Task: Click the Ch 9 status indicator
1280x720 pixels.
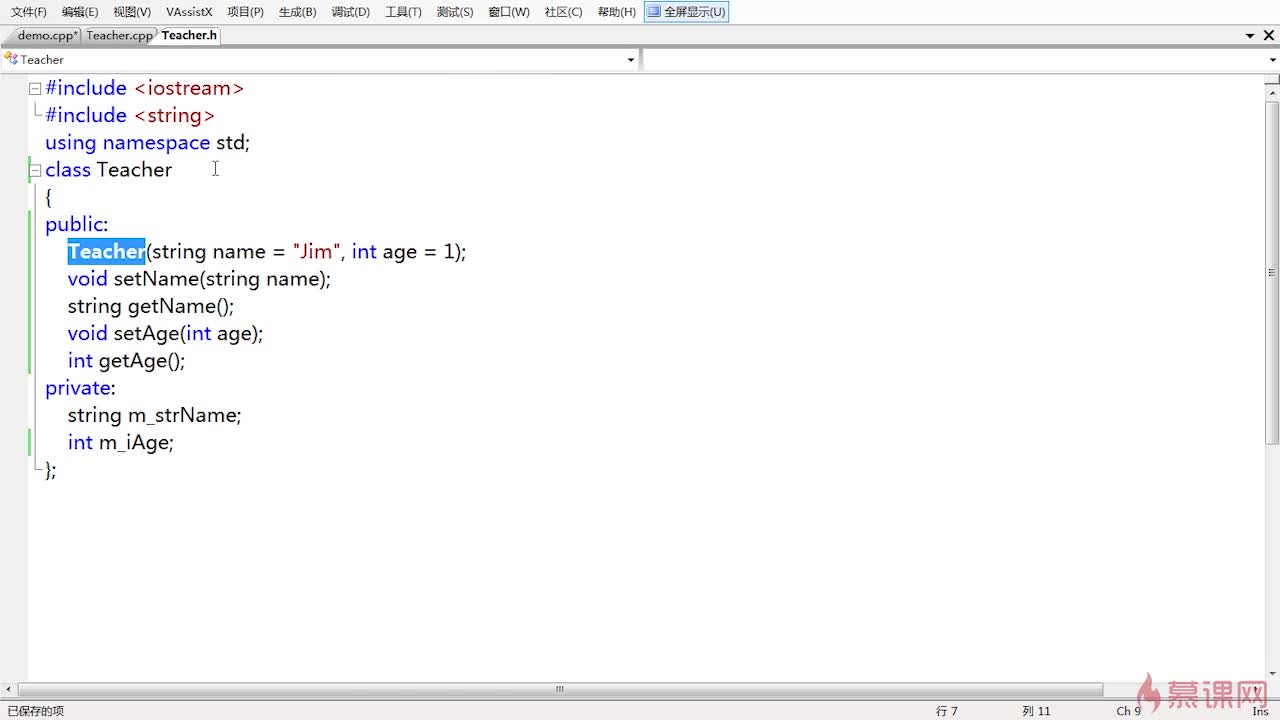Action: click(x=1129, y=711)
